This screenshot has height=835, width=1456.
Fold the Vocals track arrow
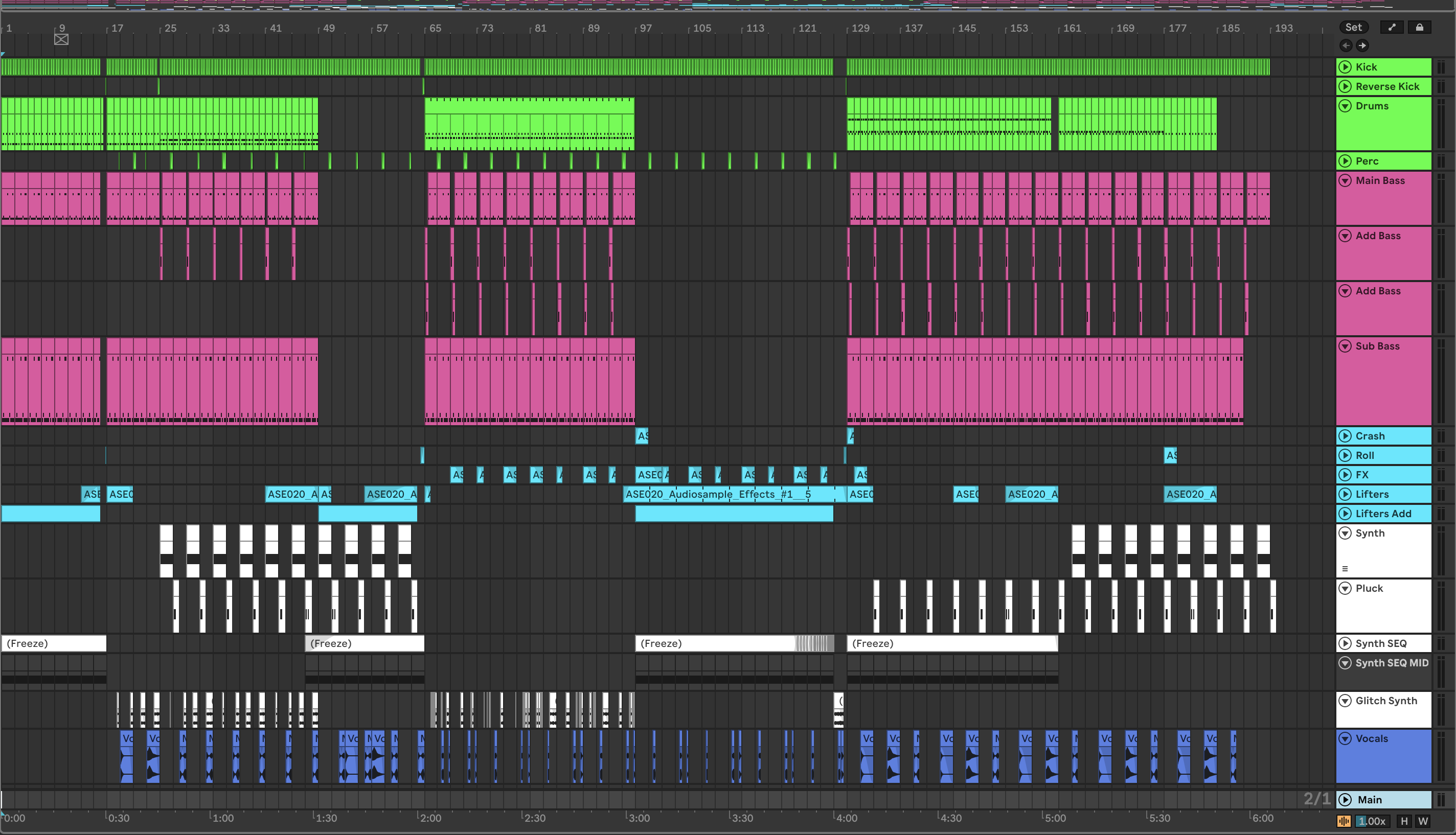pos(1345,738)
